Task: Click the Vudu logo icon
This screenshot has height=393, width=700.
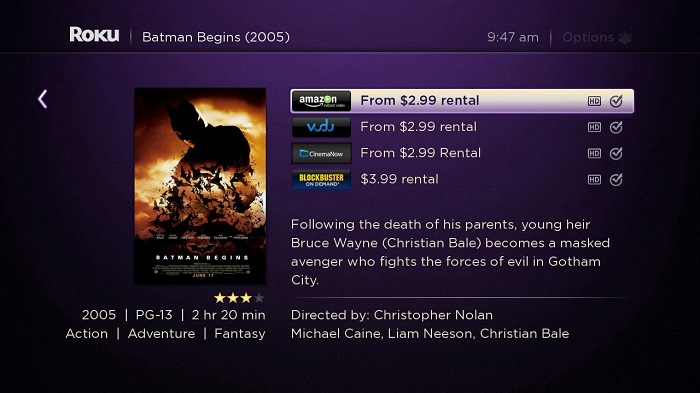Action: pos(321,127)
